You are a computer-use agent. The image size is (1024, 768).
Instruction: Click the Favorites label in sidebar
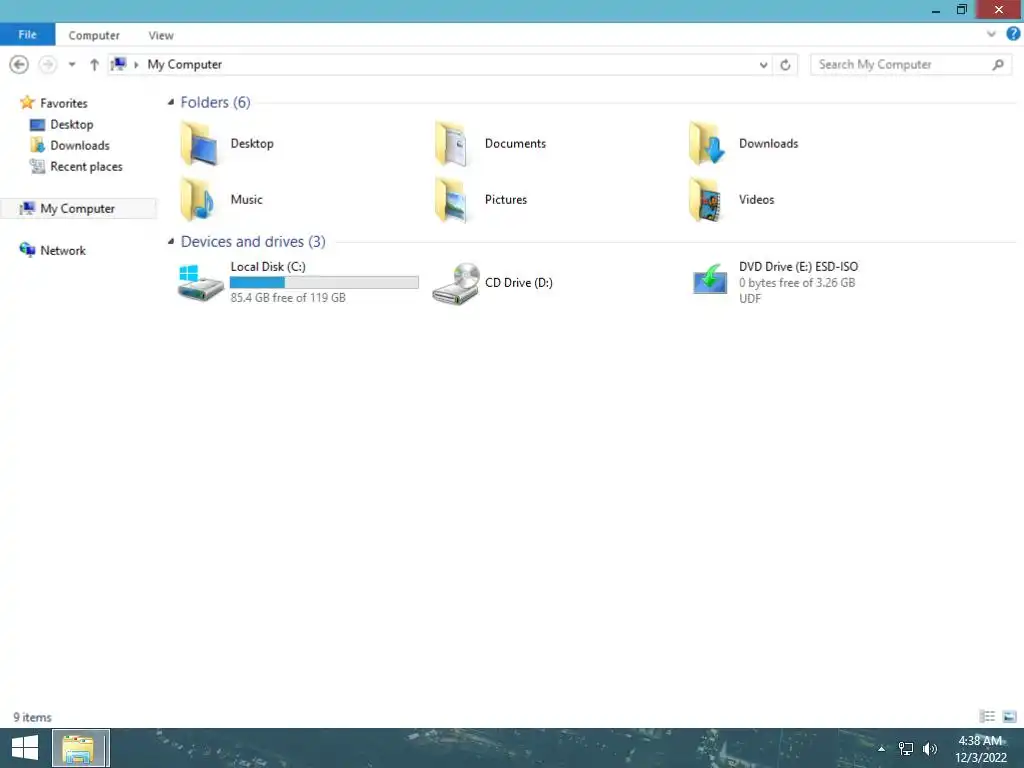(x=64, y=103)
